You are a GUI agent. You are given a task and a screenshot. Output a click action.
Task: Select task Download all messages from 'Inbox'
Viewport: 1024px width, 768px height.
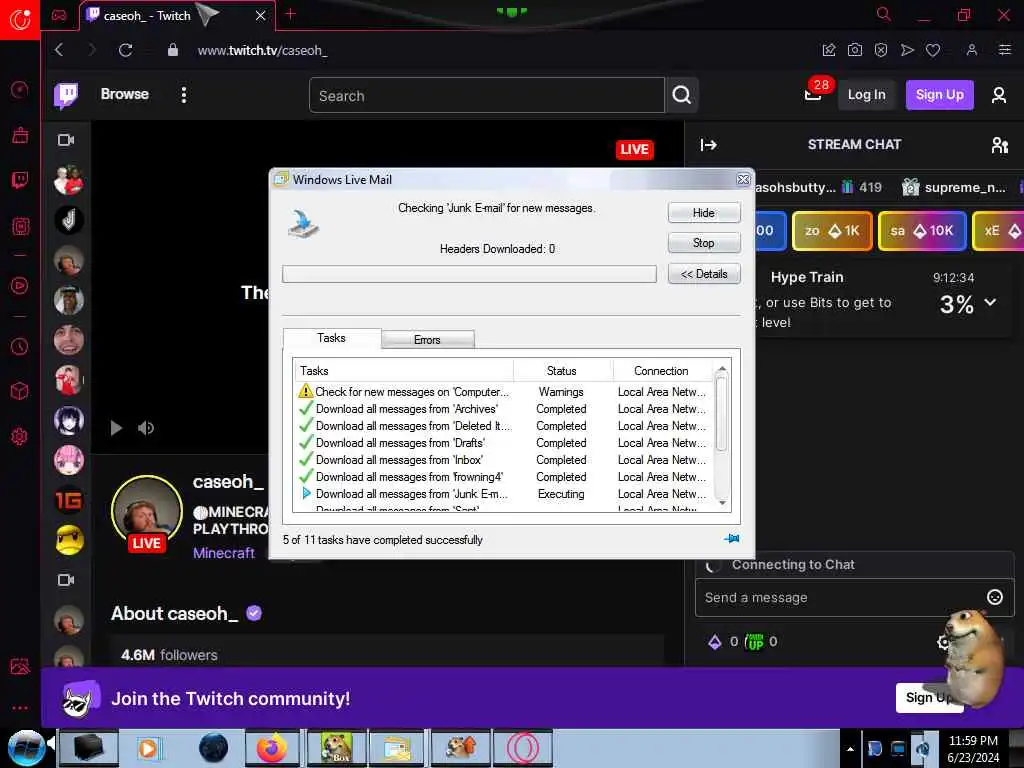point(503,460)
